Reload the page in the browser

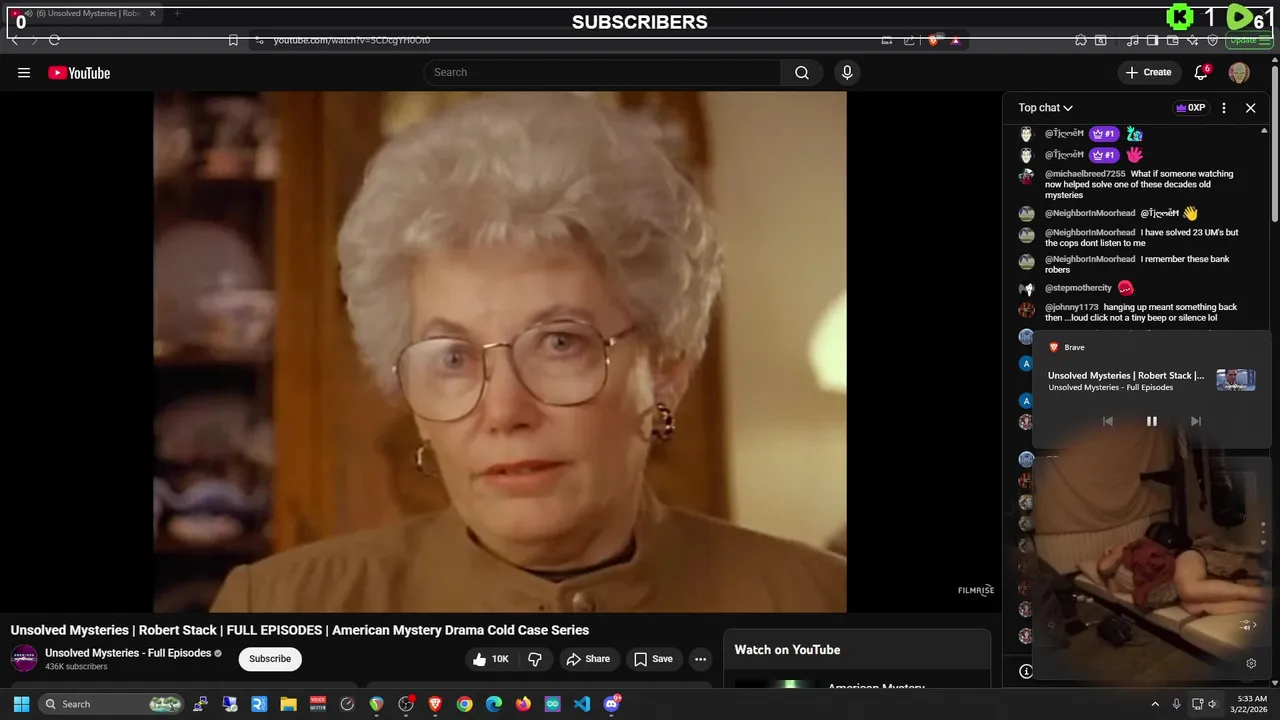tap(54, 40)
